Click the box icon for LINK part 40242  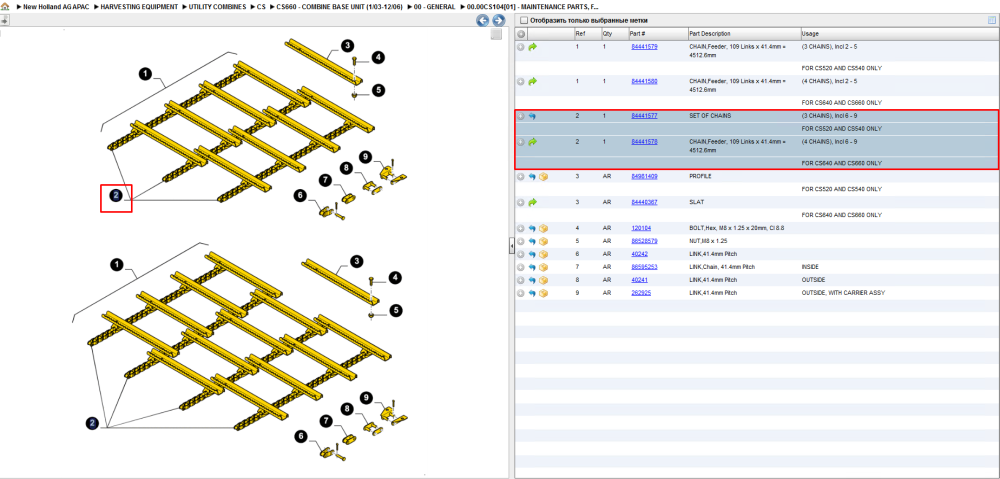point(543,254)
